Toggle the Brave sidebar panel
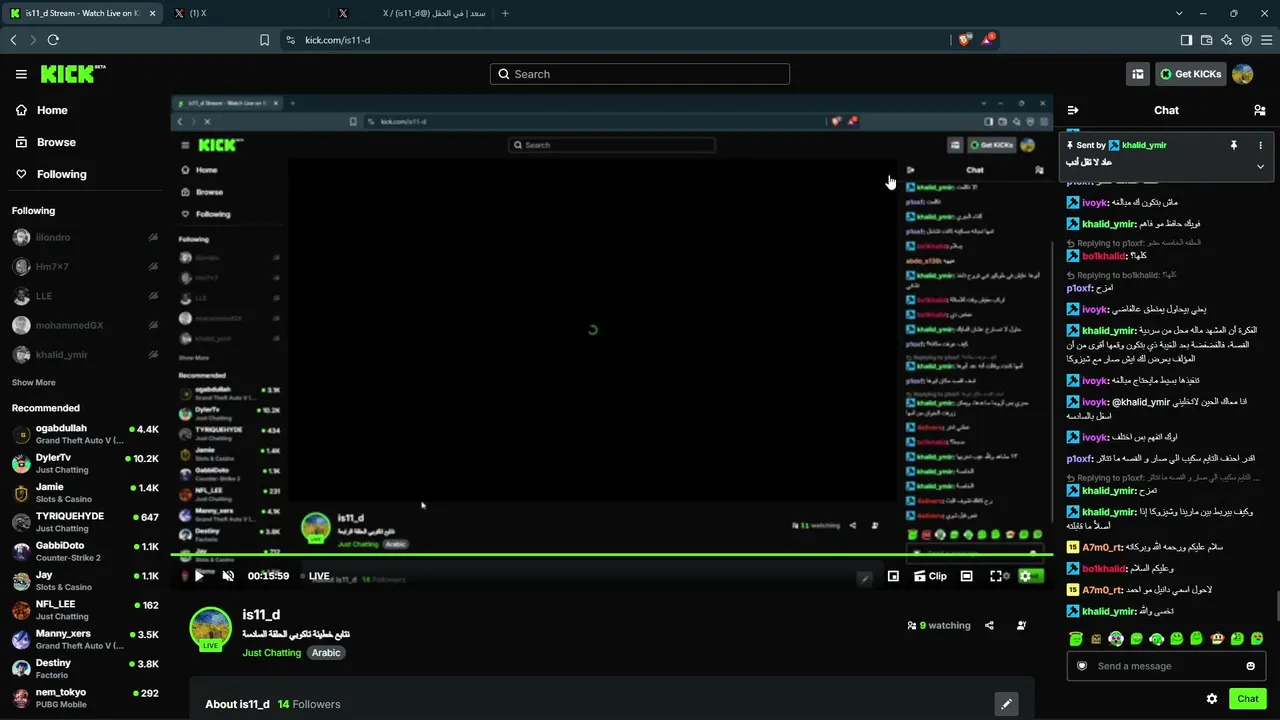Viewport: 1280px width, 720px height. coord(1186,40)
